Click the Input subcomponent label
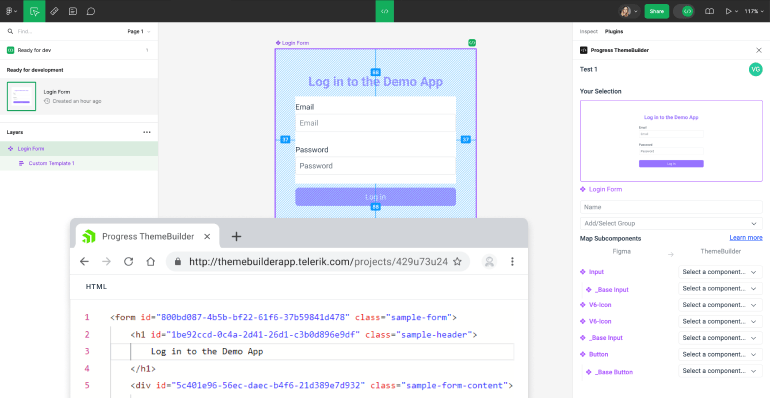This screenshot has height=399, width=770. point(596,272)
